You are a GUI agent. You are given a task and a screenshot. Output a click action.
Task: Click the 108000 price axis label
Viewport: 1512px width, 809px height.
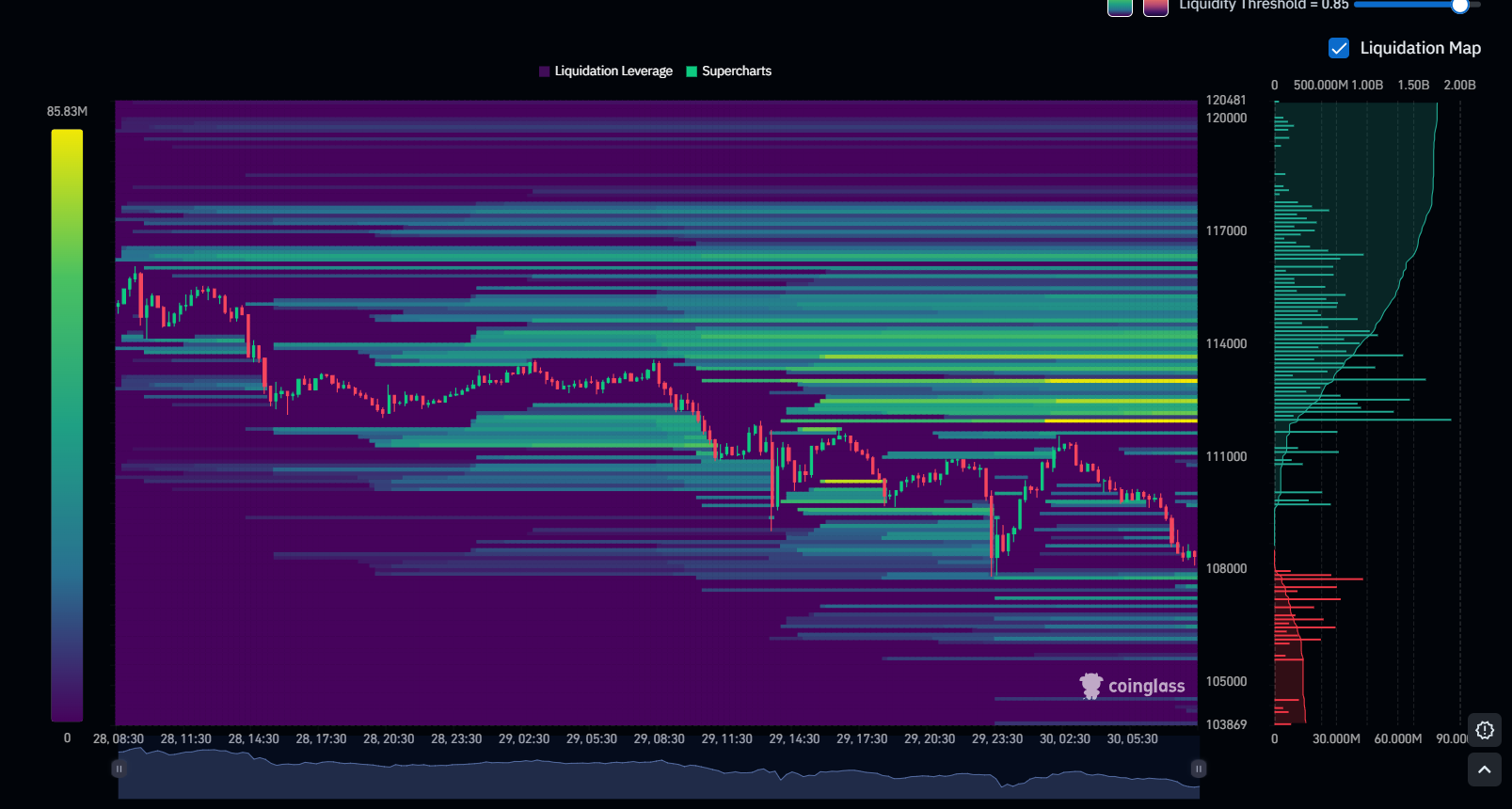(1226, 568)
